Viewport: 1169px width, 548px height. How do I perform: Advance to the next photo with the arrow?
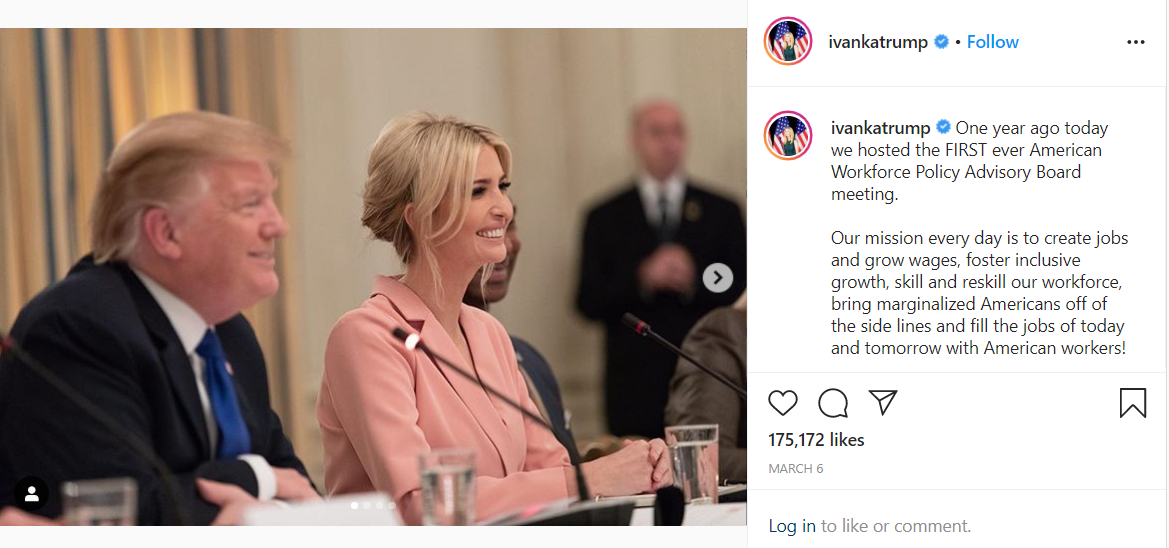point(717,278)
